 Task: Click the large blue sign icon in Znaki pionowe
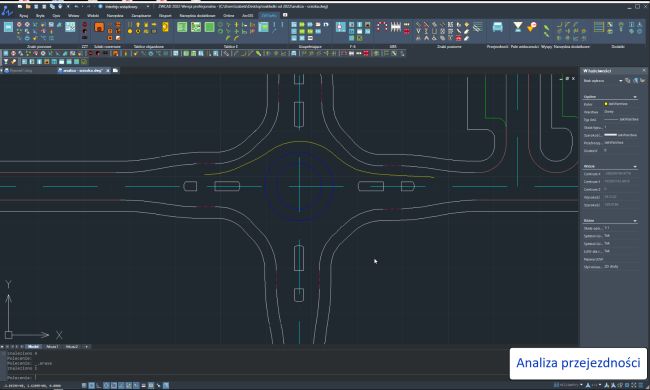coord(8,27)
